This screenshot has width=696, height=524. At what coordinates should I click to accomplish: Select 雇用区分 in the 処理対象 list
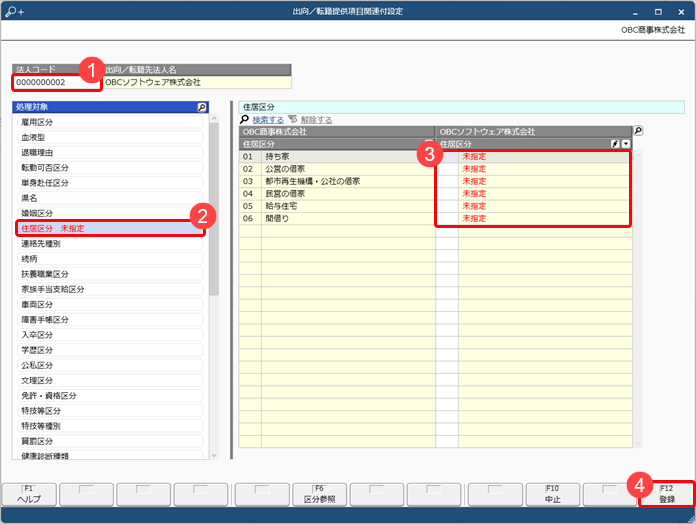point(110,122)
